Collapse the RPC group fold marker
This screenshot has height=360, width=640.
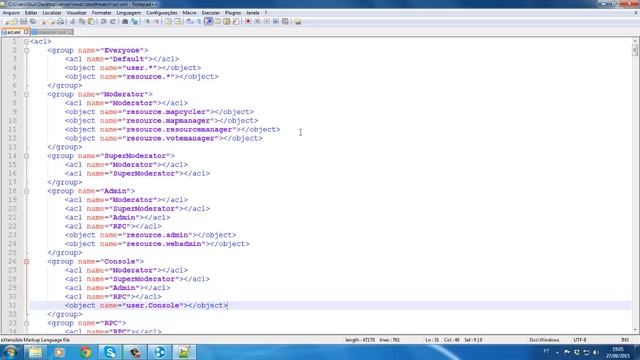pyautogui.click(x=27, y=323)
